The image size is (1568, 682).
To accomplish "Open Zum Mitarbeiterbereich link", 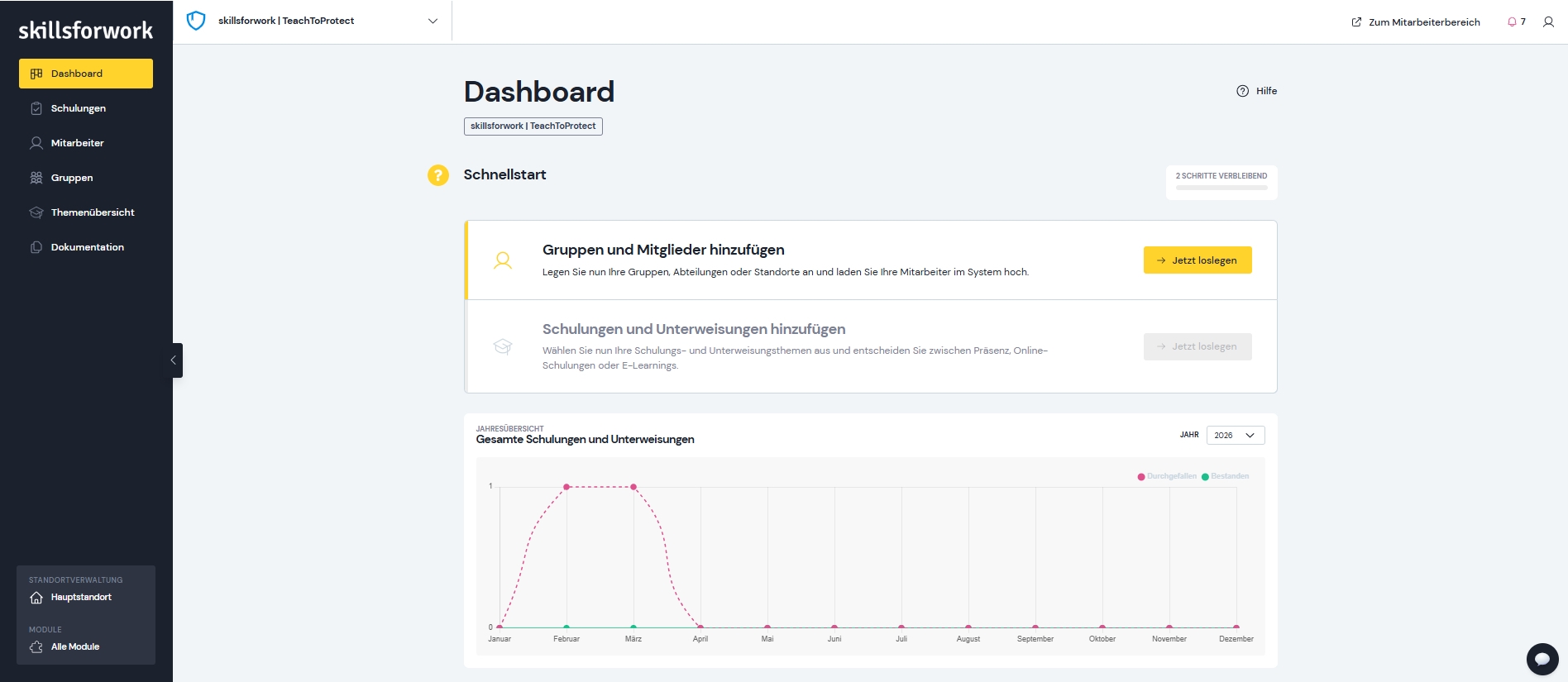I will click(x=1416, y=22).
